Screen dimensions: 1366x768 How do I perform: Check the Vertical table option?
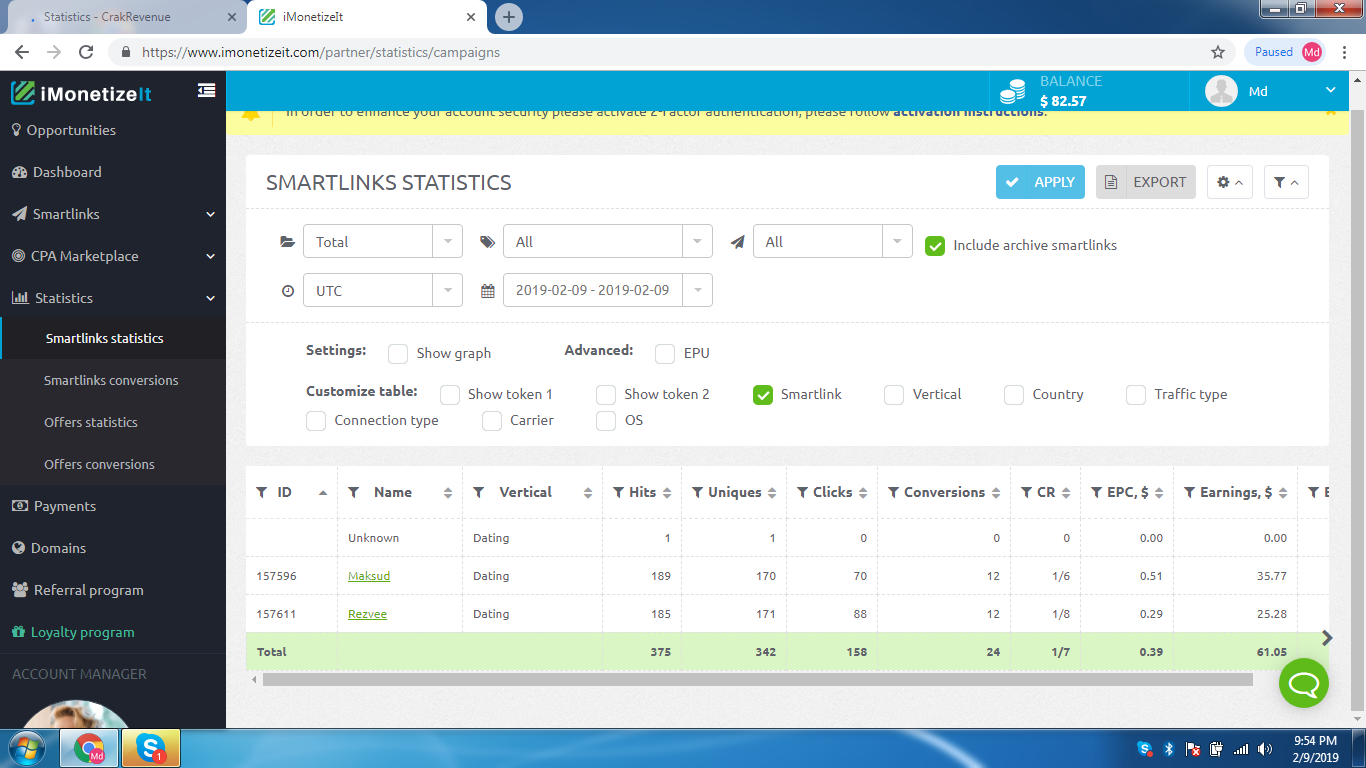[x=894, y=394]
